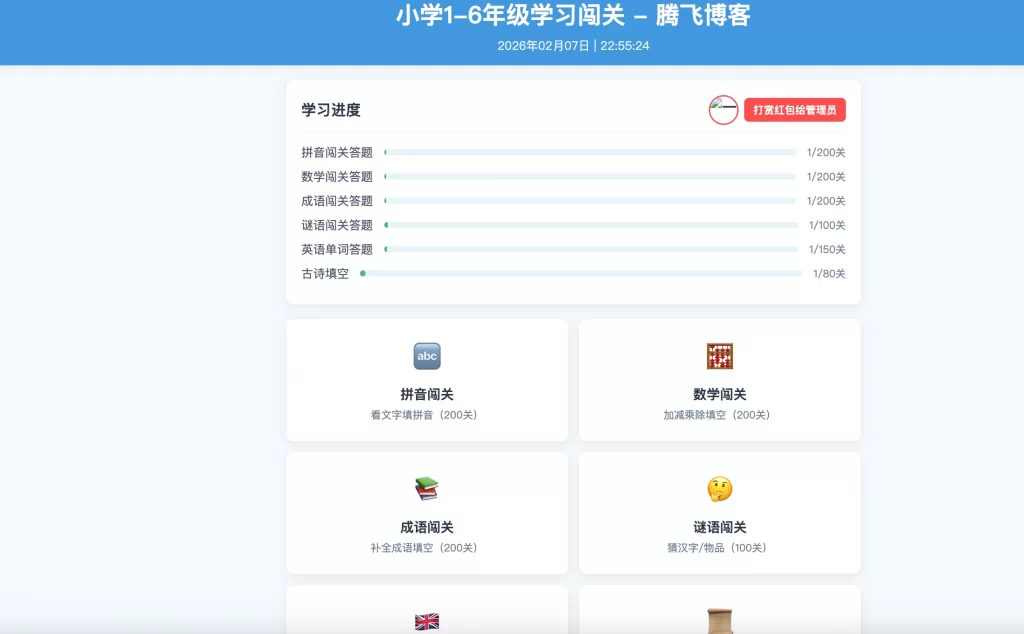Click the 古诗填空 label
Screen dimensions: 1024x634
coord(325,274)
